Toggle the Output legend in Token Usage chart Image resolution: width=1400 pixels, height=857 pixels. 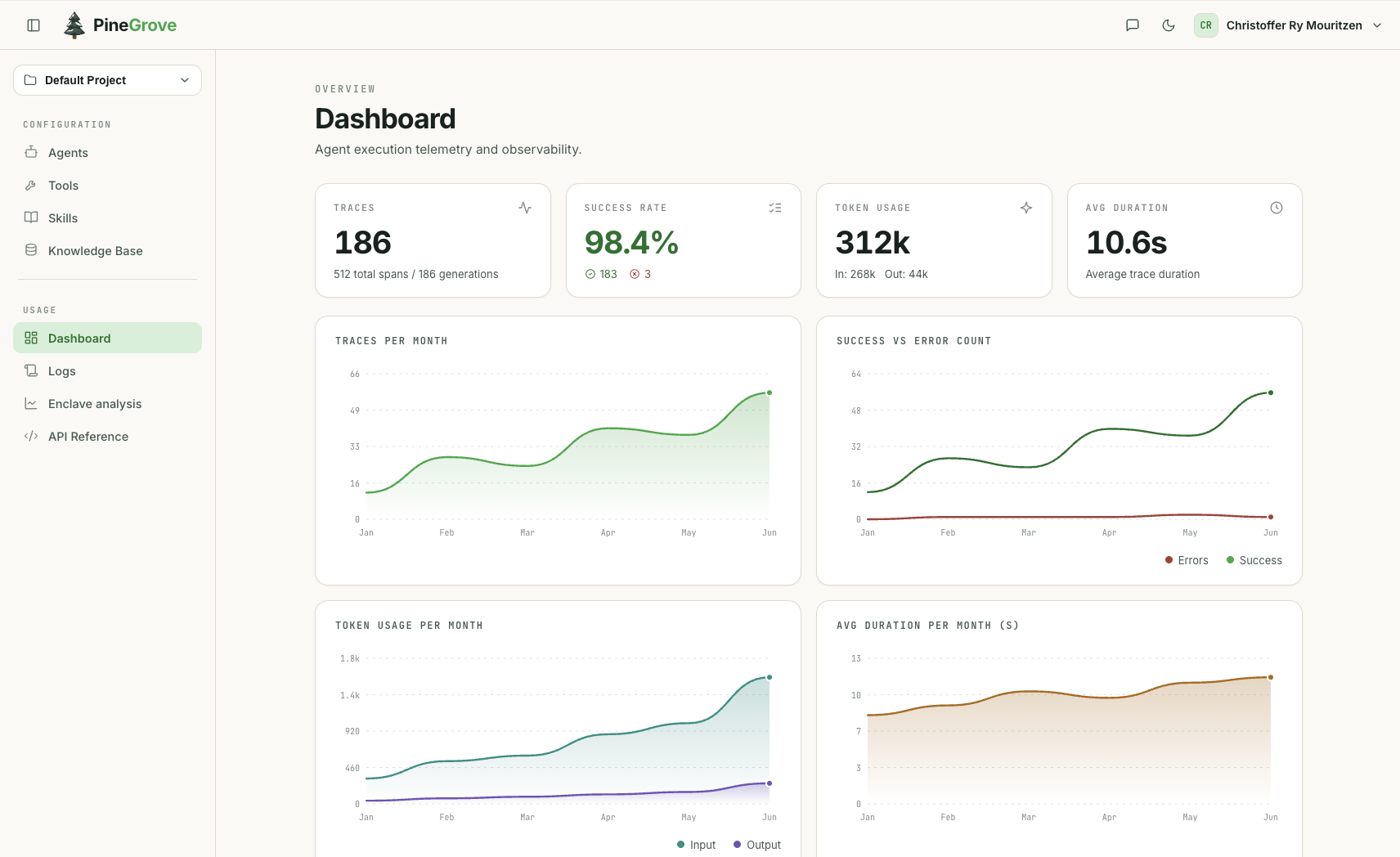coord(757,845)
